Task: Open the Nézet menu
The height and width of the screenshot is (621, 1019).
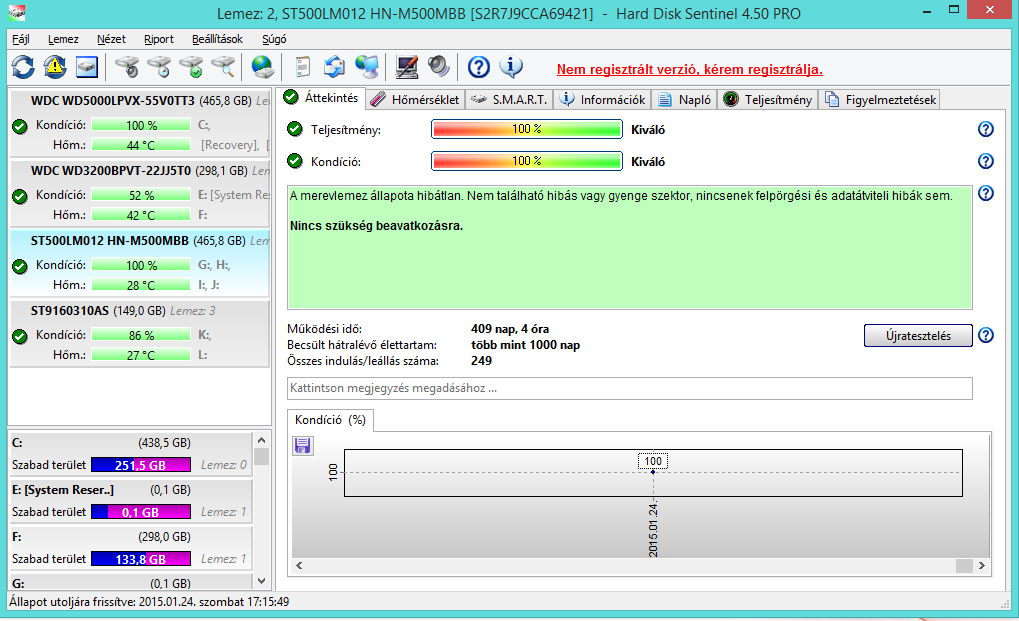Action: point(111,39)
